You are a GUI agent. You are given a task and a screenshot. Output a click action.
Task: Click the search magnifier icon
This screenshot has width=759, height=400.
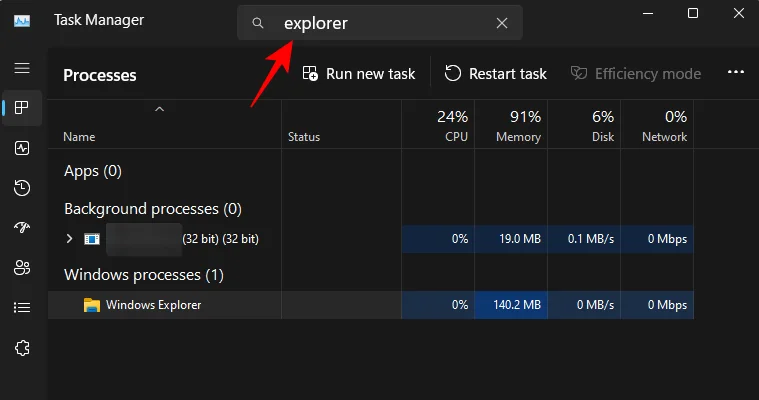pyautogui.click(x=258, y=23)
